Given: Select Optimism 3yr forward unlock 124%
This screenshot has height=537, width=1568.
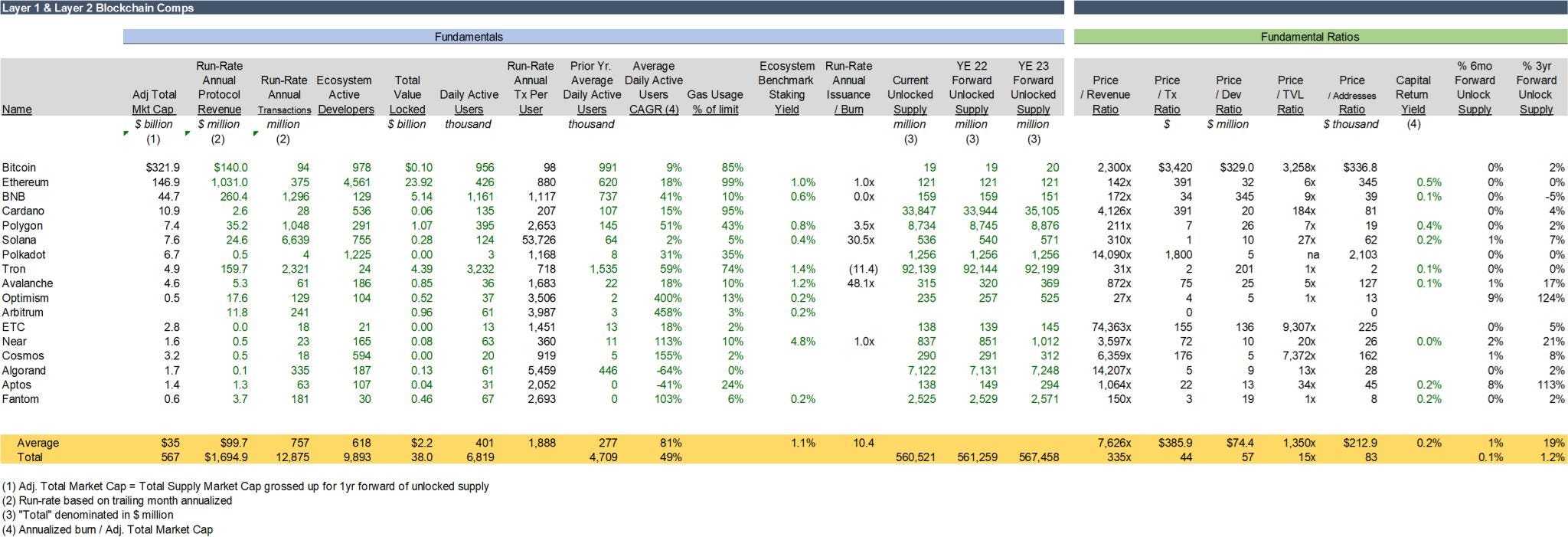Looking at the screenshot, I should [x=1550, y=298].
